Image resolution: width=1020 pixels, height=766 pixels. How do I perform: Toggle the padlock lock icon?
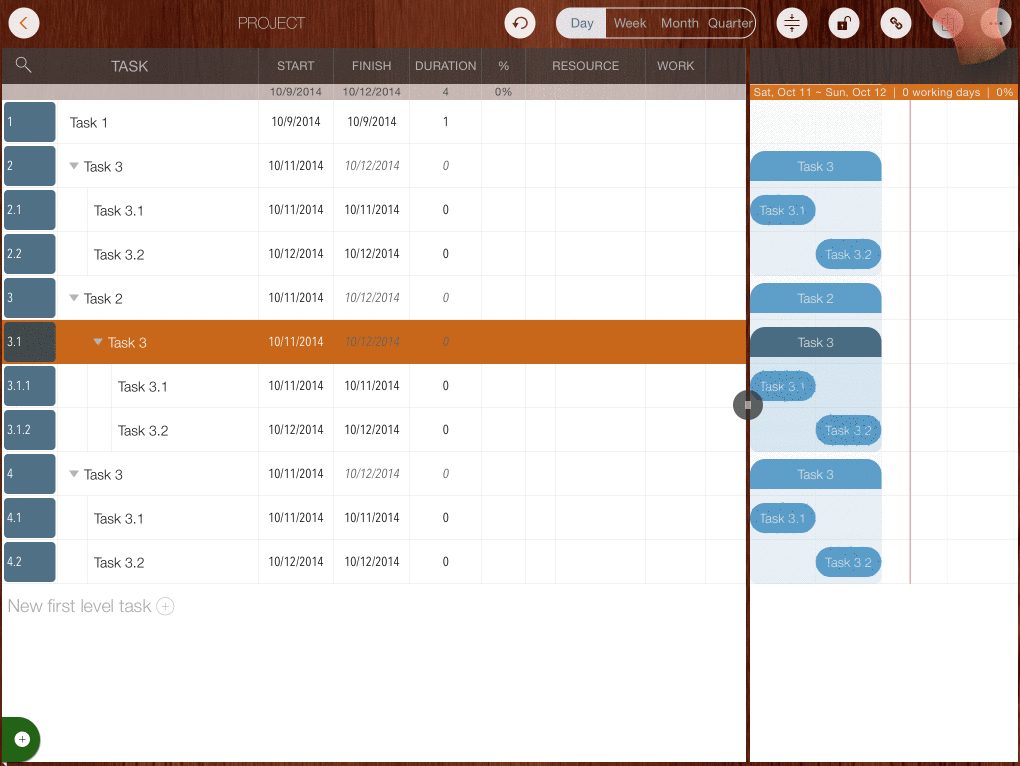click(x=844, y=23)
